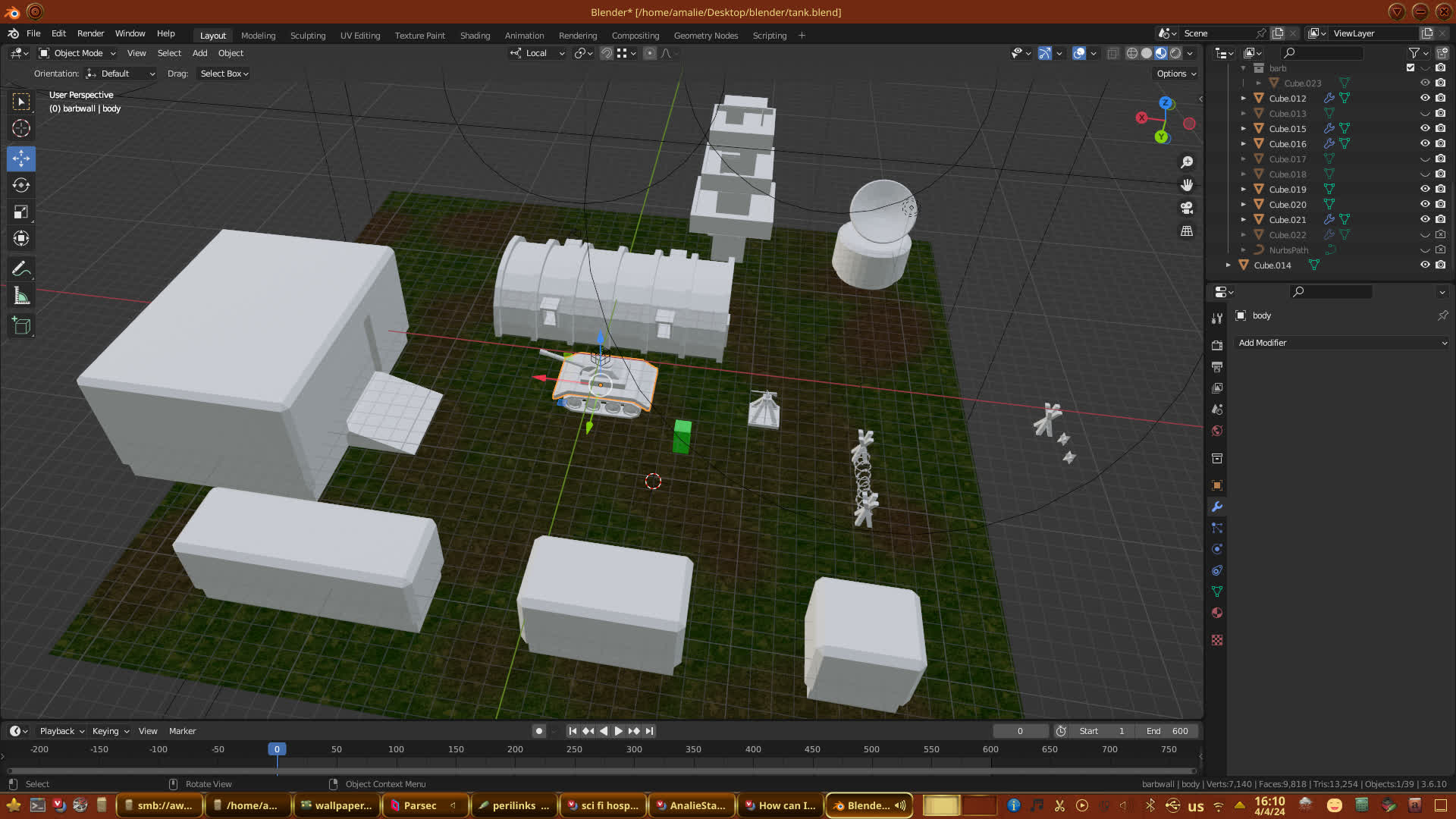Toggle camera view in viewport
Image resolution: width=1456 pixels, height=819 pixels.
click(x=1187, y=208)
